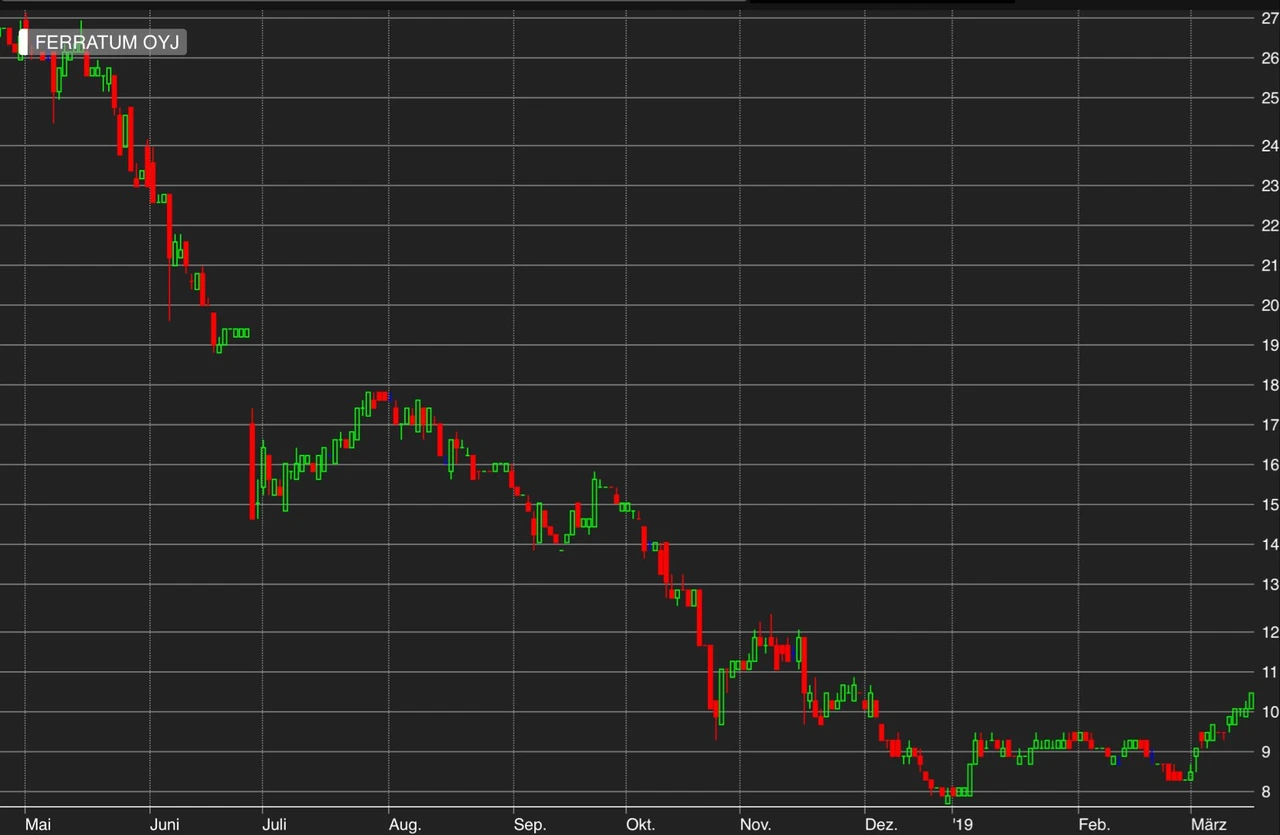
Task: Click the white swatch beside FERRATUM OYJ
Action: pos(24,42)
